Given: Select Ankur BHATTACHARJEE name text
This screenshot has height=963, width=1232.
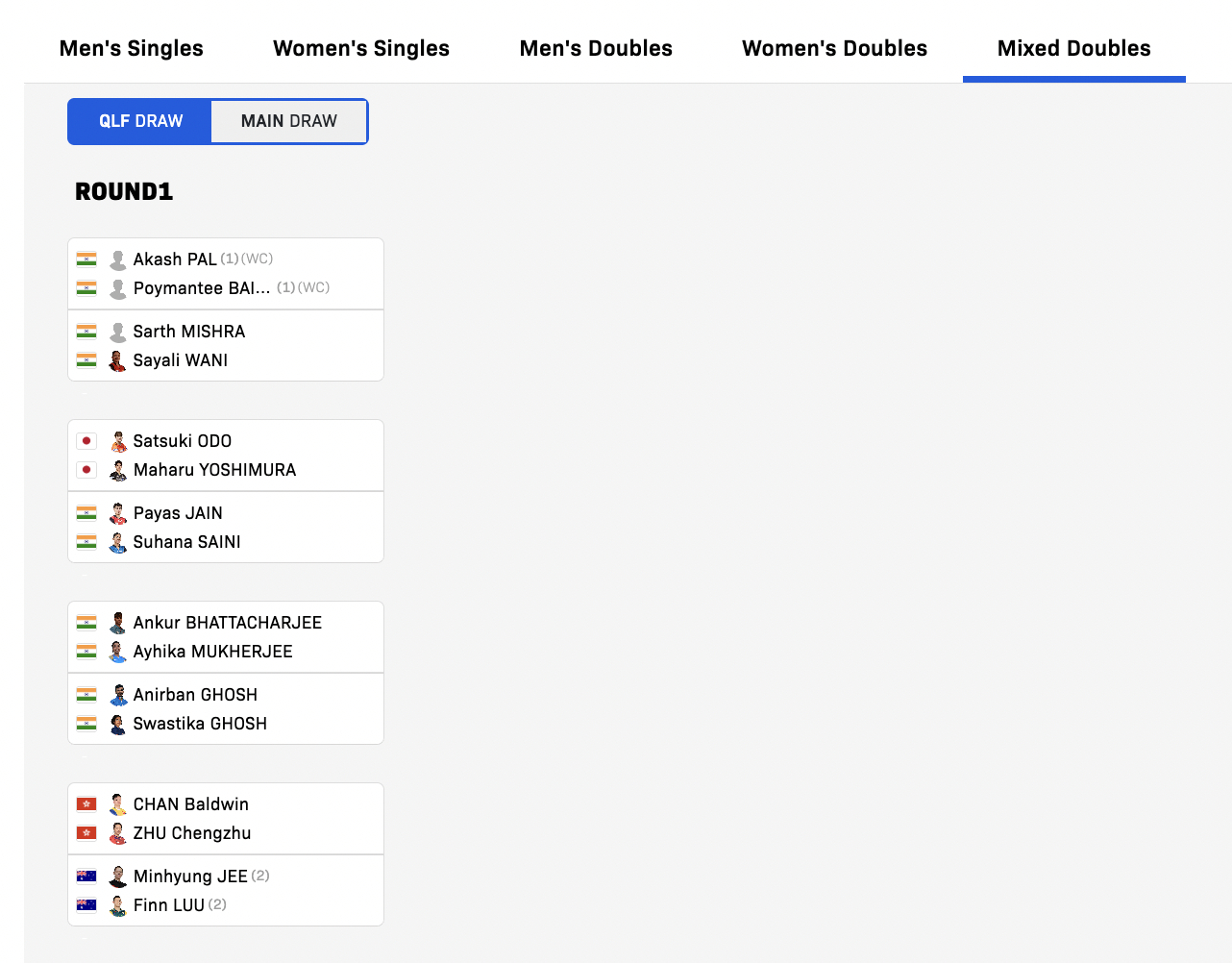Looking at the screenshot, I should point(228,623).
